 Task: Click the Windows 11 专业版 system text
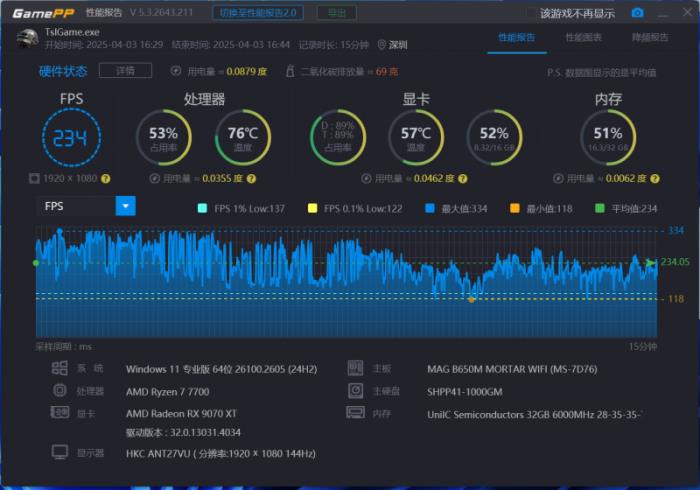point(221,370)
